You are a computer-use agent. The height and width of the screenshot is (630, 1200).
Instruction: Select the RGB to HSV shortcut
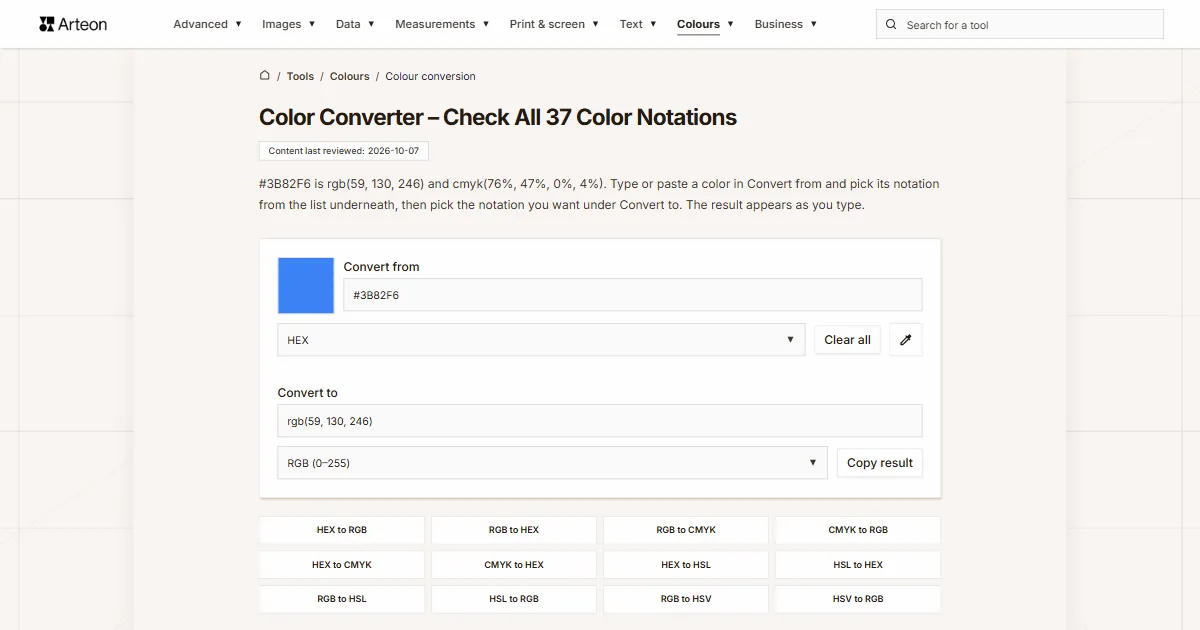click(x=686, y=599)
